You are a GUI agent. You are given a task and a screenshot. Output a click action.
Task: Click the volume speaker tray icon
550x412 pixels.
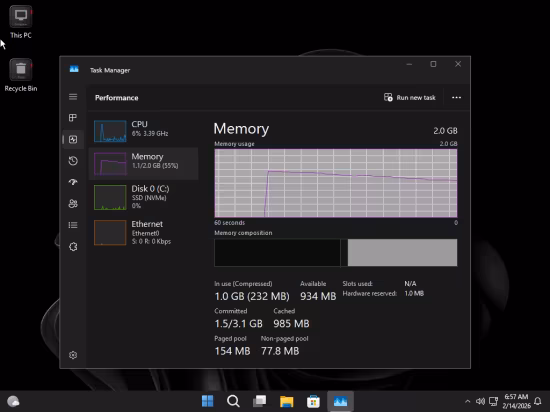pyautogui.click(x=480, y=401)
